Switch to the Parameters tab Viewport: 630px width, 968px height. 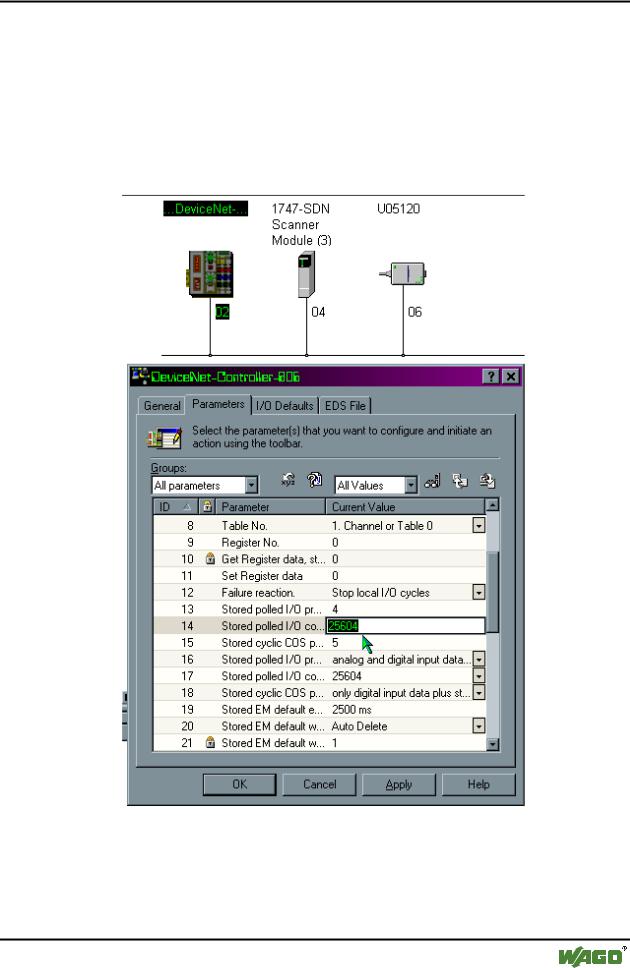[x=218, y=404]
